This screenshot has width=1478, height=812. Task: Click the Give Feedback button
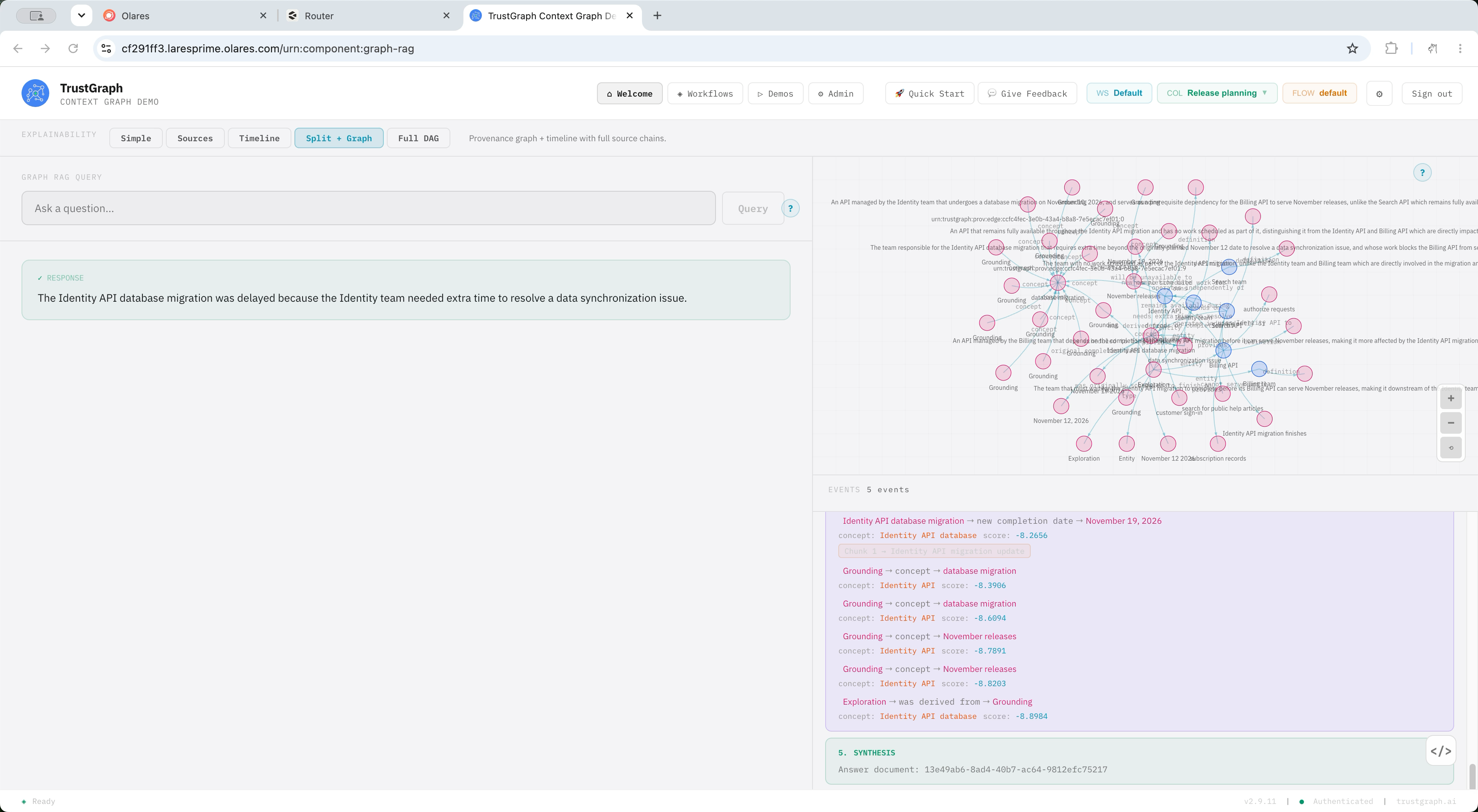pyautogui.click(x=1027, y=94)
